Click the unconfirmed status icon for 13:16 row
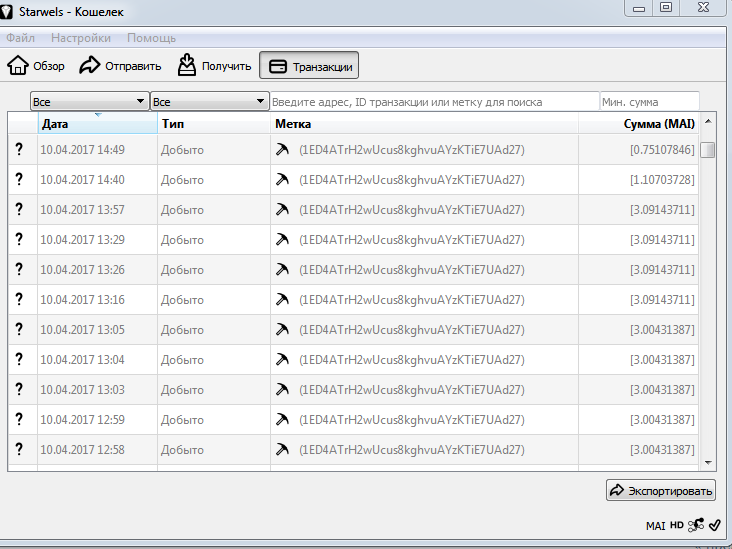Image resolution: width=732 pixels, height=549 pixels. click(x=19, y=299)
